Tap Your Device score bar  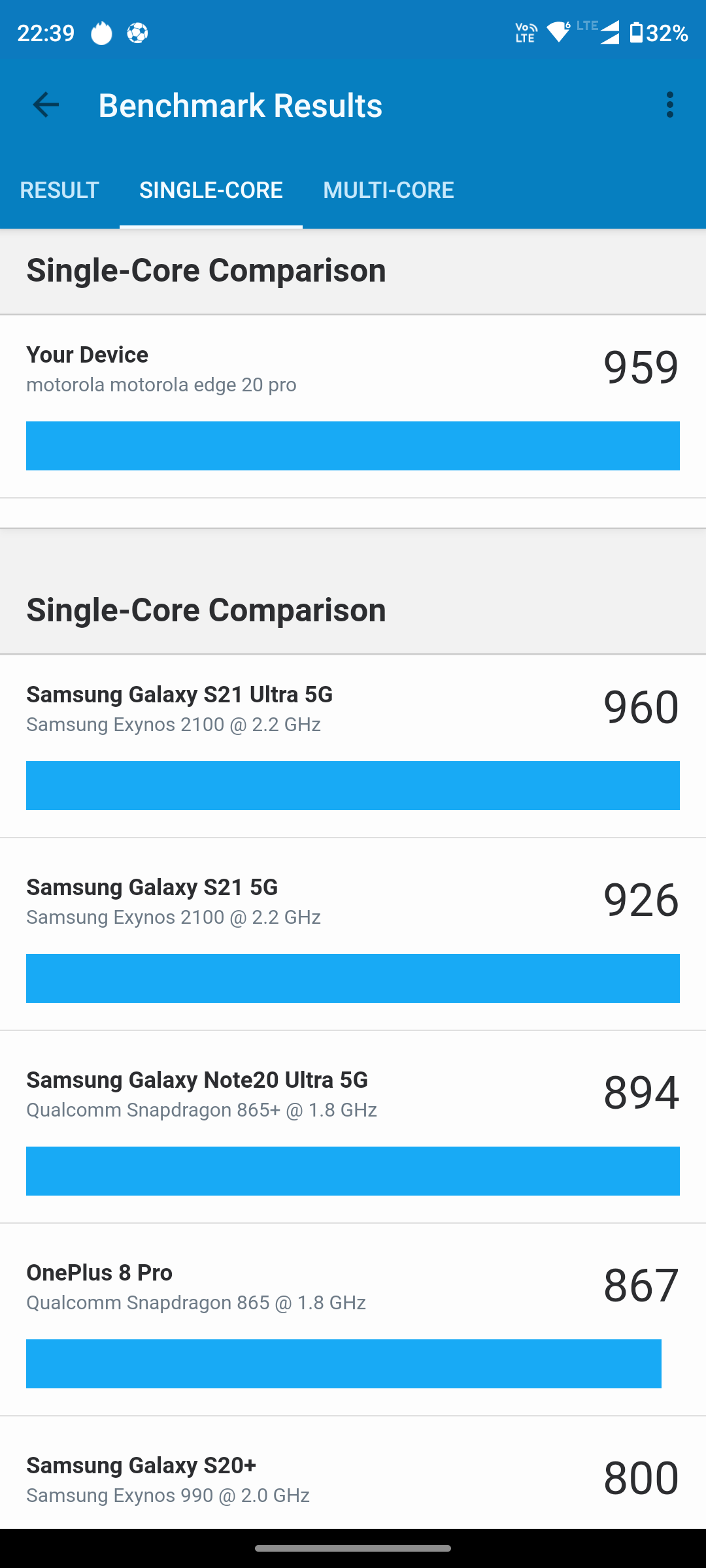[x=353, y=446]
